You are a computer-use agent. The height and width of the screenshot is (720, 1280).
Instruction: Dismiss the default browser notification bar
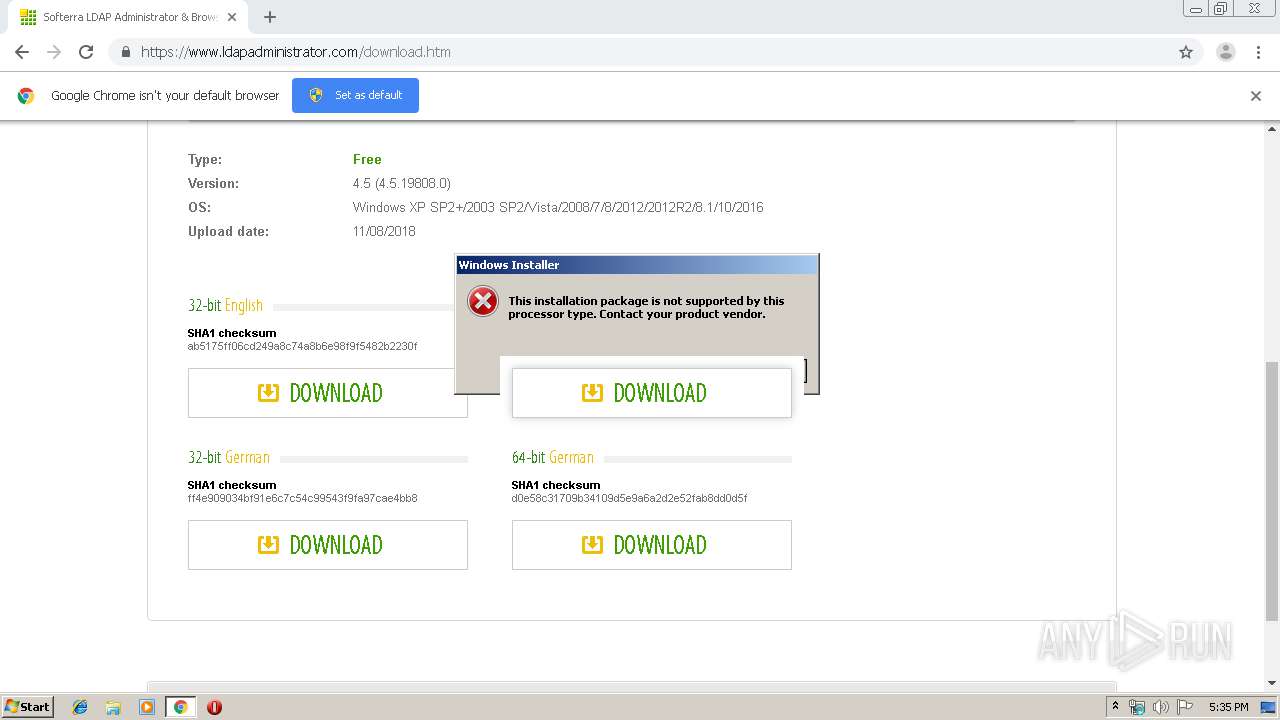(1256, 96)
